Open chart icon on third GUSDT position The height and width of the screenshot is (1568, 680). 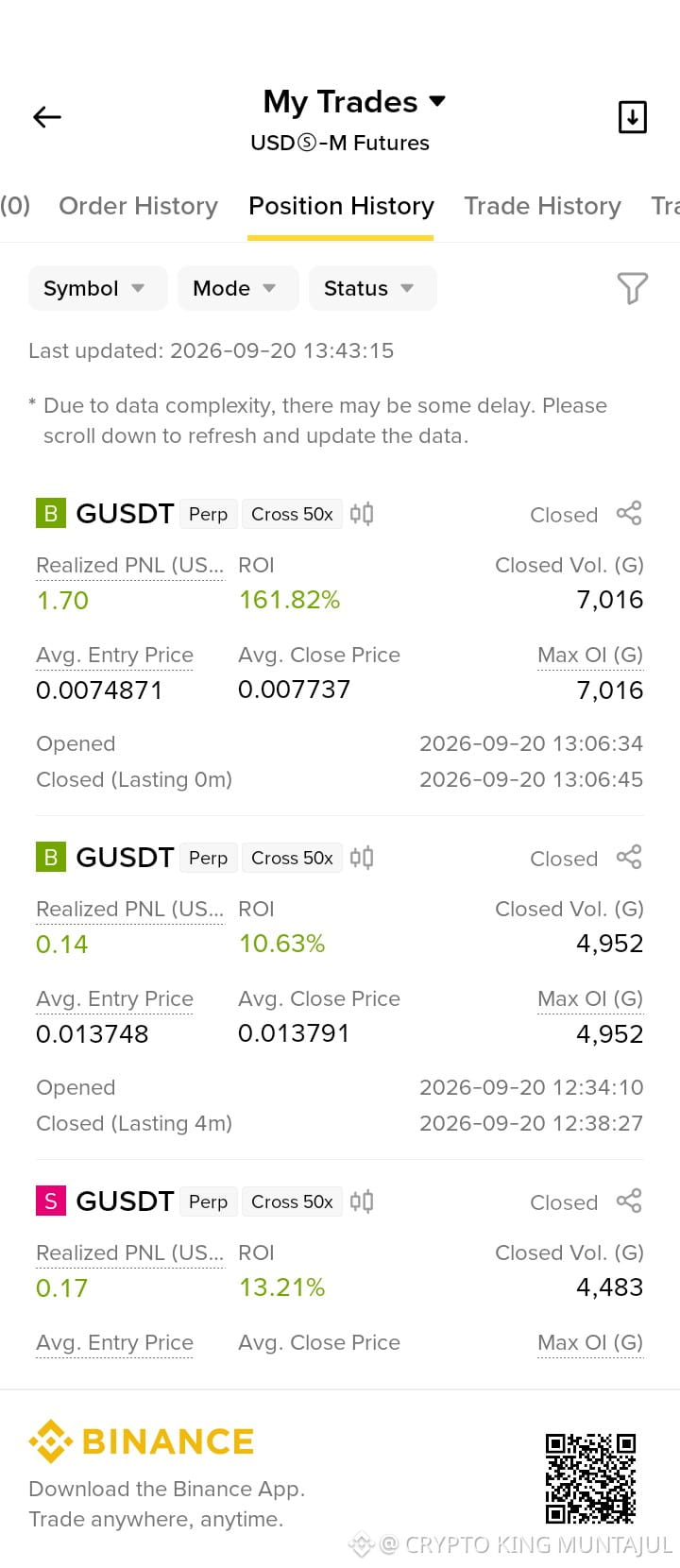362,1202
